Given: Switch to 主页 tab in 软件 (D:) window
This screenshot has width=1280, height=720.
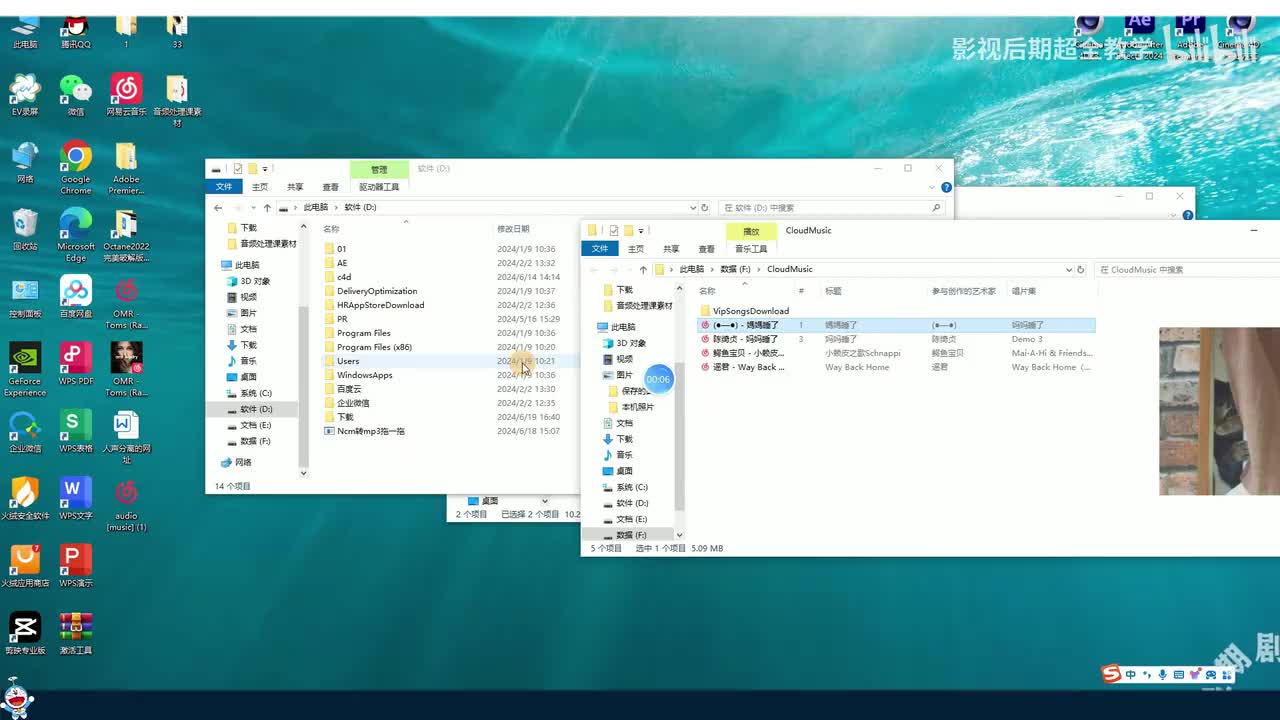Looking at the screenshot, I should click(x=260, y=187).
